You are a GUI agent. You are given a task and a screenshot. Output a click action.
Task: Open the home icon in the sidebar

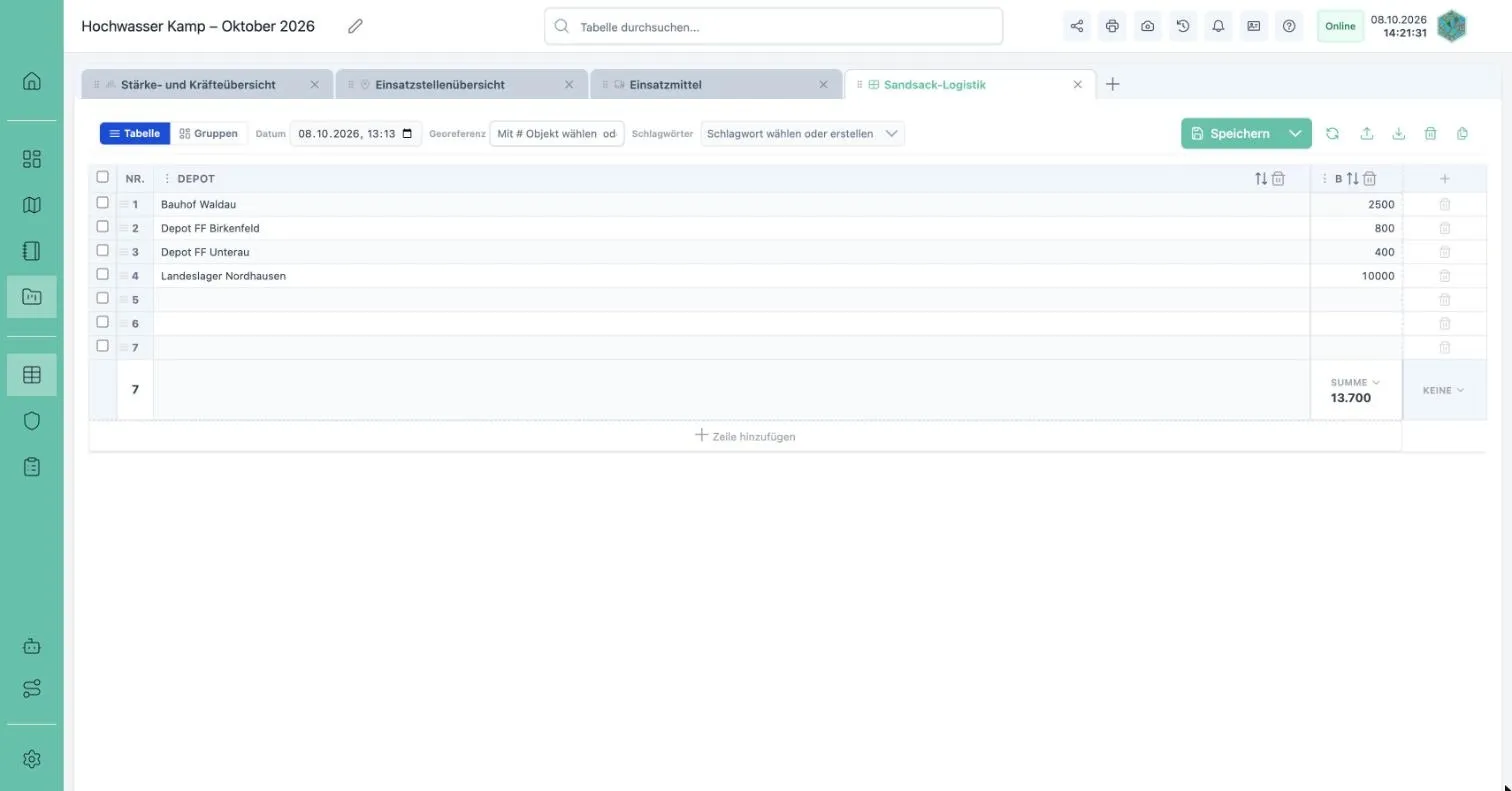click(32, 81)
